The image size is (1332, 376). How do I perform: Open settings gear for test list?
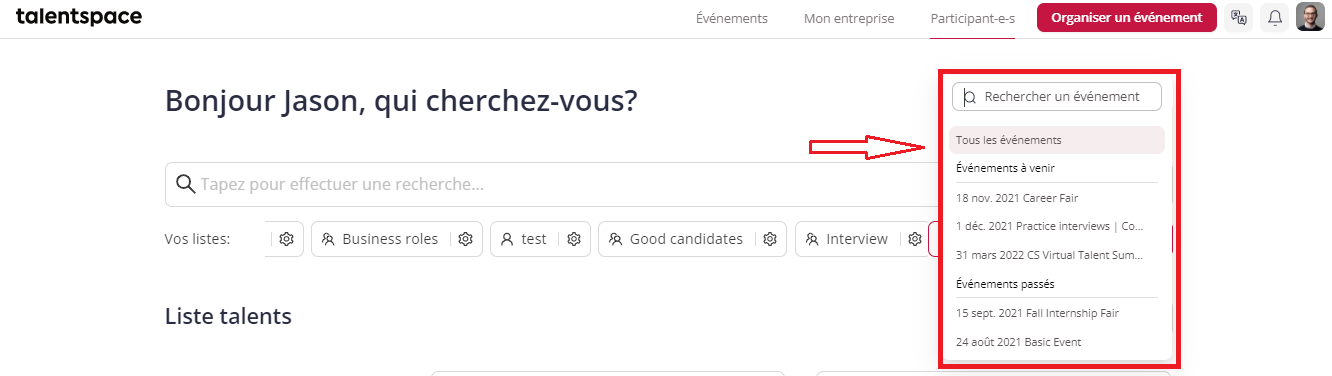[574, 239]
